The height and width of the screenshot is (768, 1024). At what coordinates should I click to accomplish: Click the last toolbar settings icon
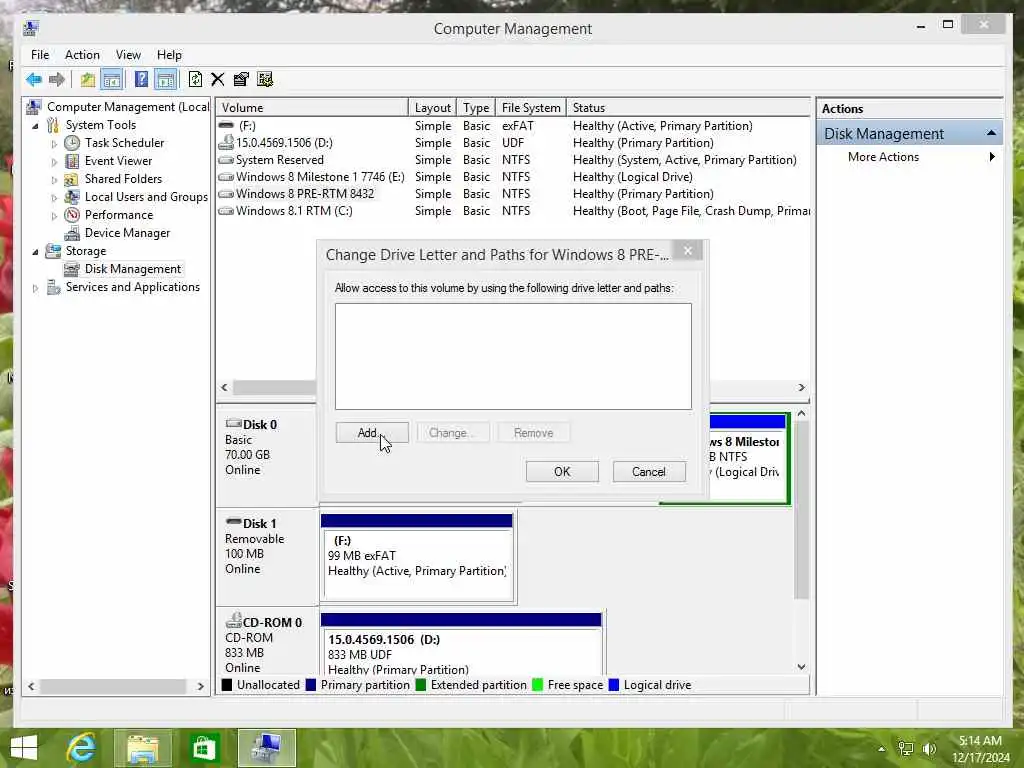(264, 80)
